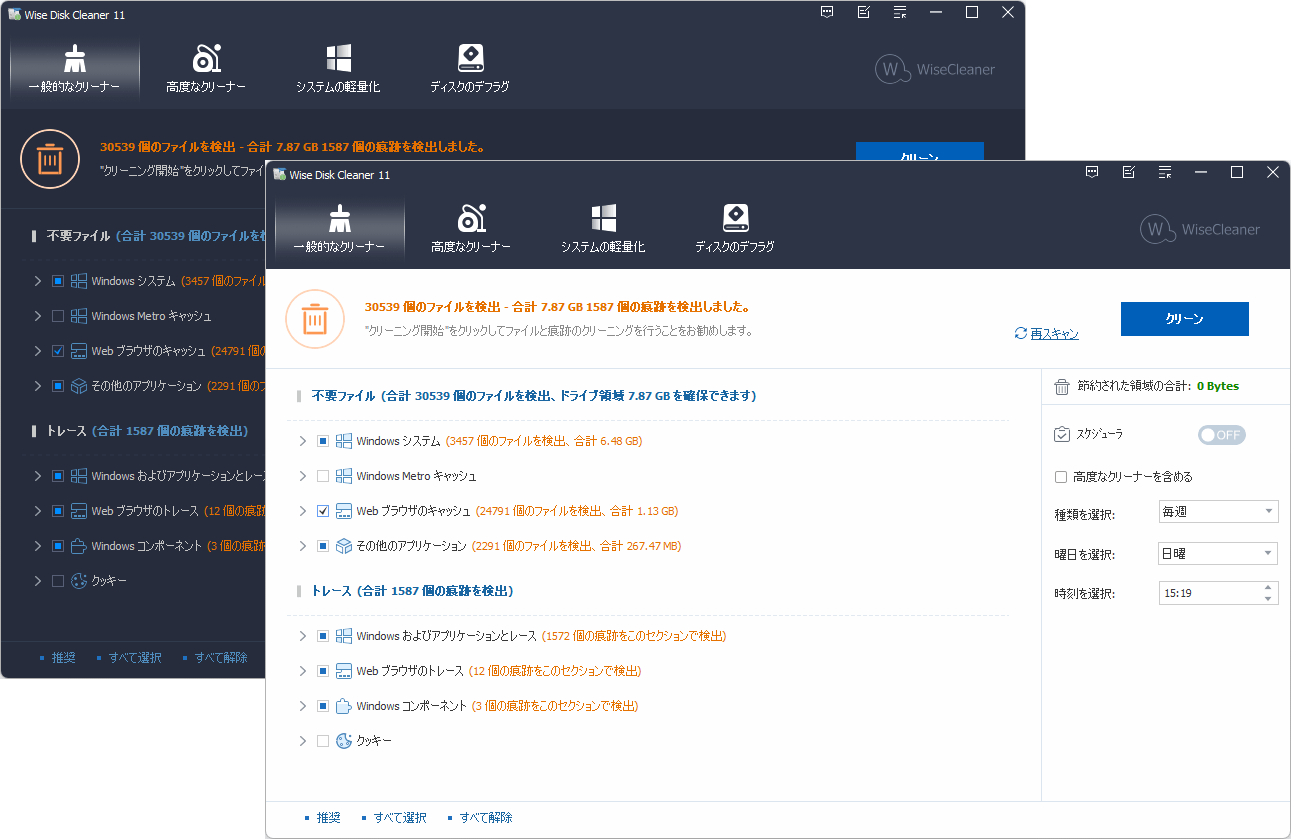Click the feedback chat icon in front title bar

click(1092, 173)
